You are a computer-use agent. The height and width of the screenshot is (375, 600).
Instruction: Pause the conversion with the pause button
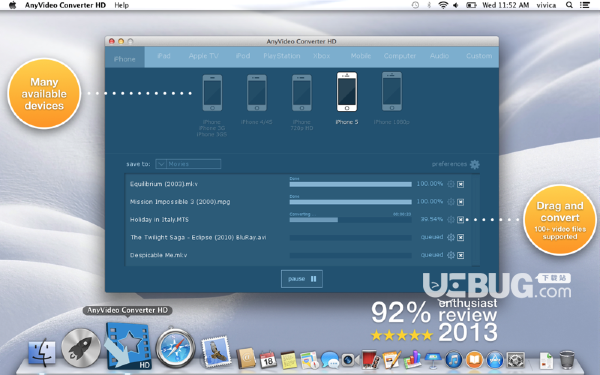302,279
